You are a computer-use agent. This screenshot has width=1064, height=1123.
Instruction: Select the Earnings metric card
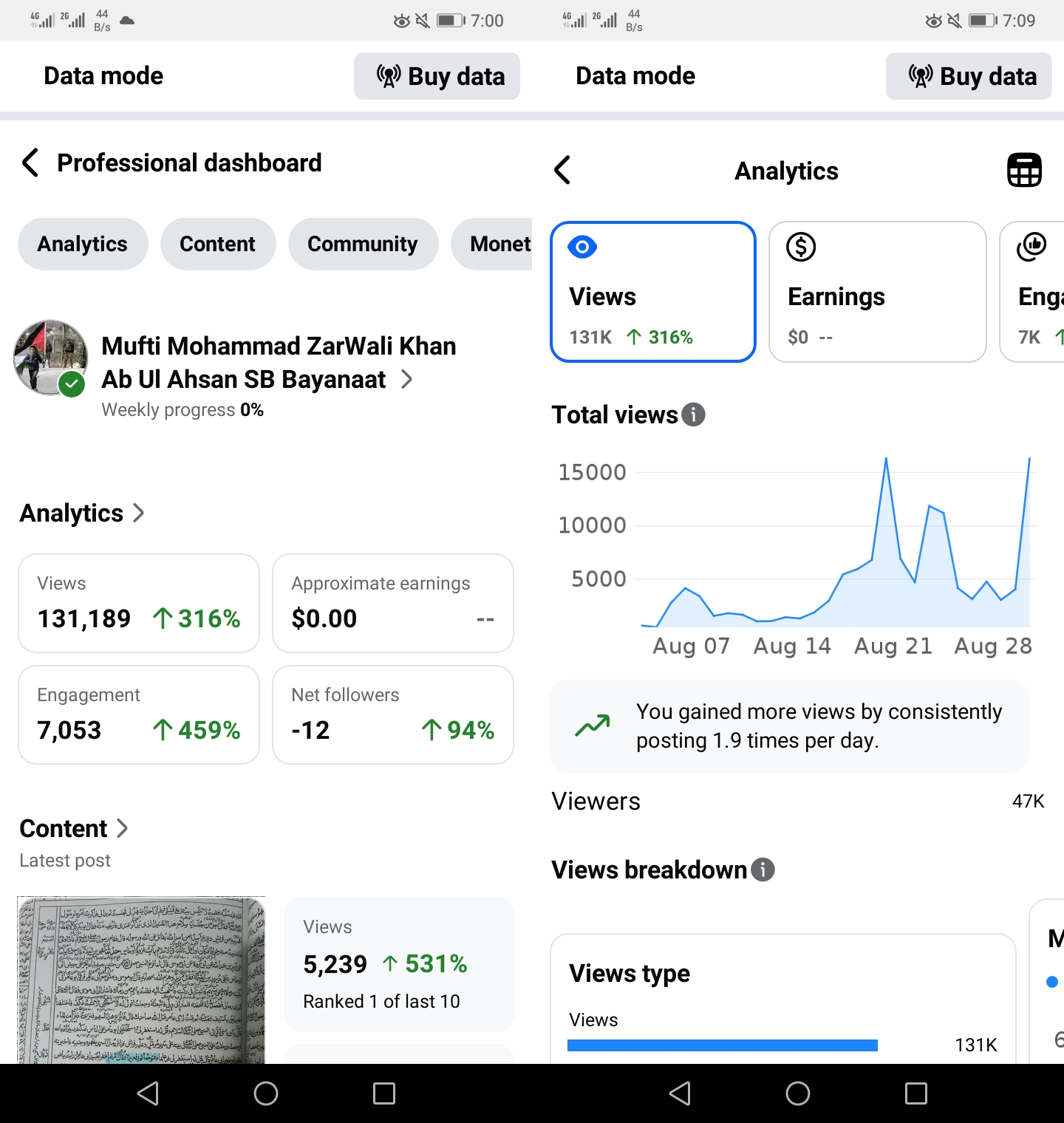point(878,292)
